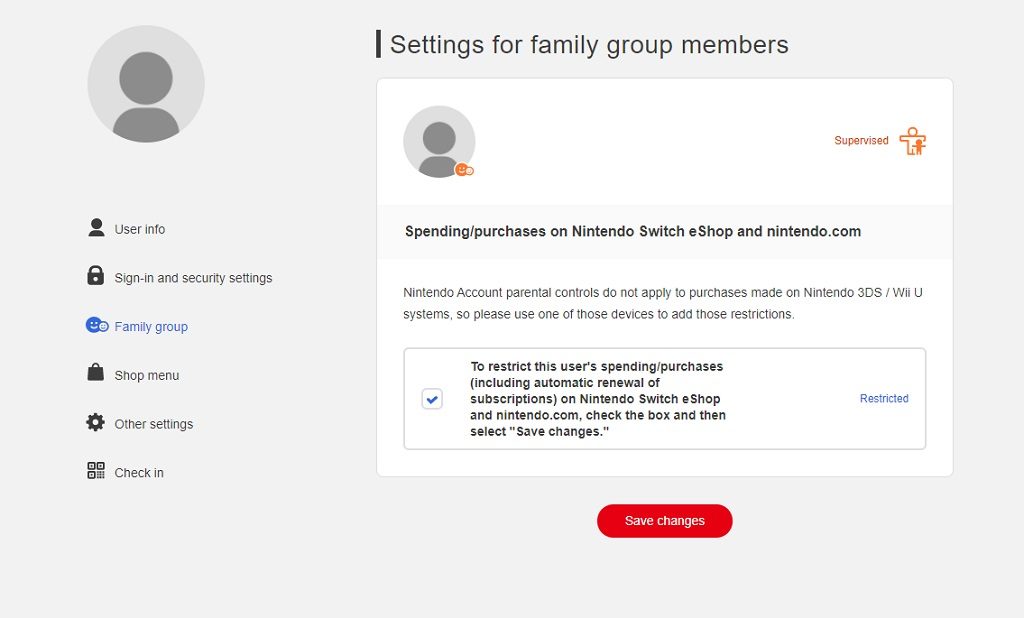Uncheck the restrict spending/purchases checkbox
Image resolution: width=1024 pixels, height=618 pixels.
click(432, 398)
